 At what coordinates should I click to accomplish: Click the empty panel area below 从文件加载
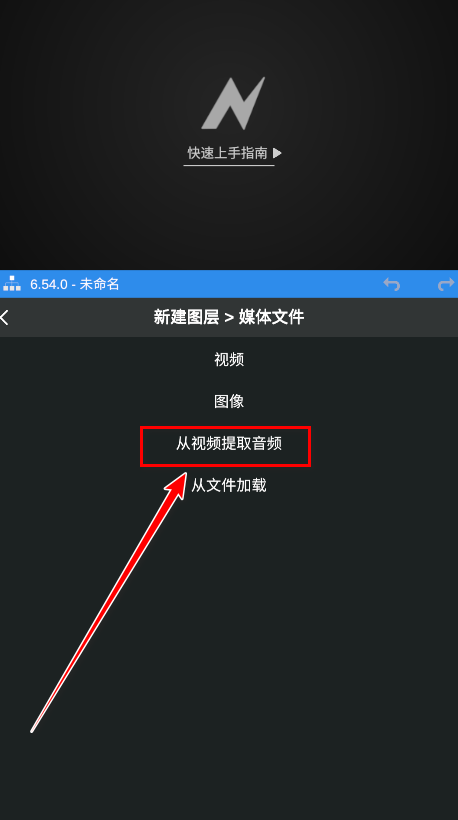click(x=314, y=654)
